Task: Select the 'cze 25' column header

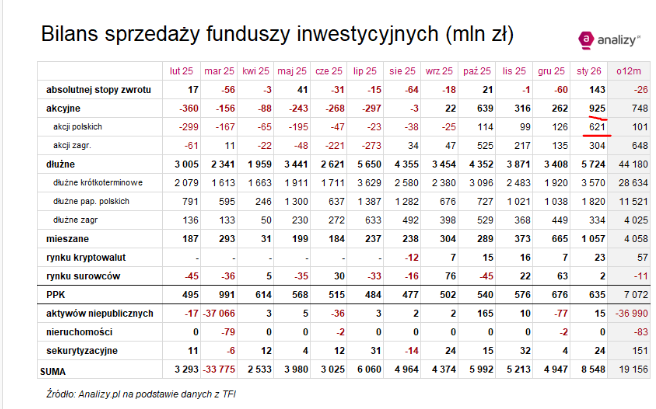Action: click(x=329, y=71)
